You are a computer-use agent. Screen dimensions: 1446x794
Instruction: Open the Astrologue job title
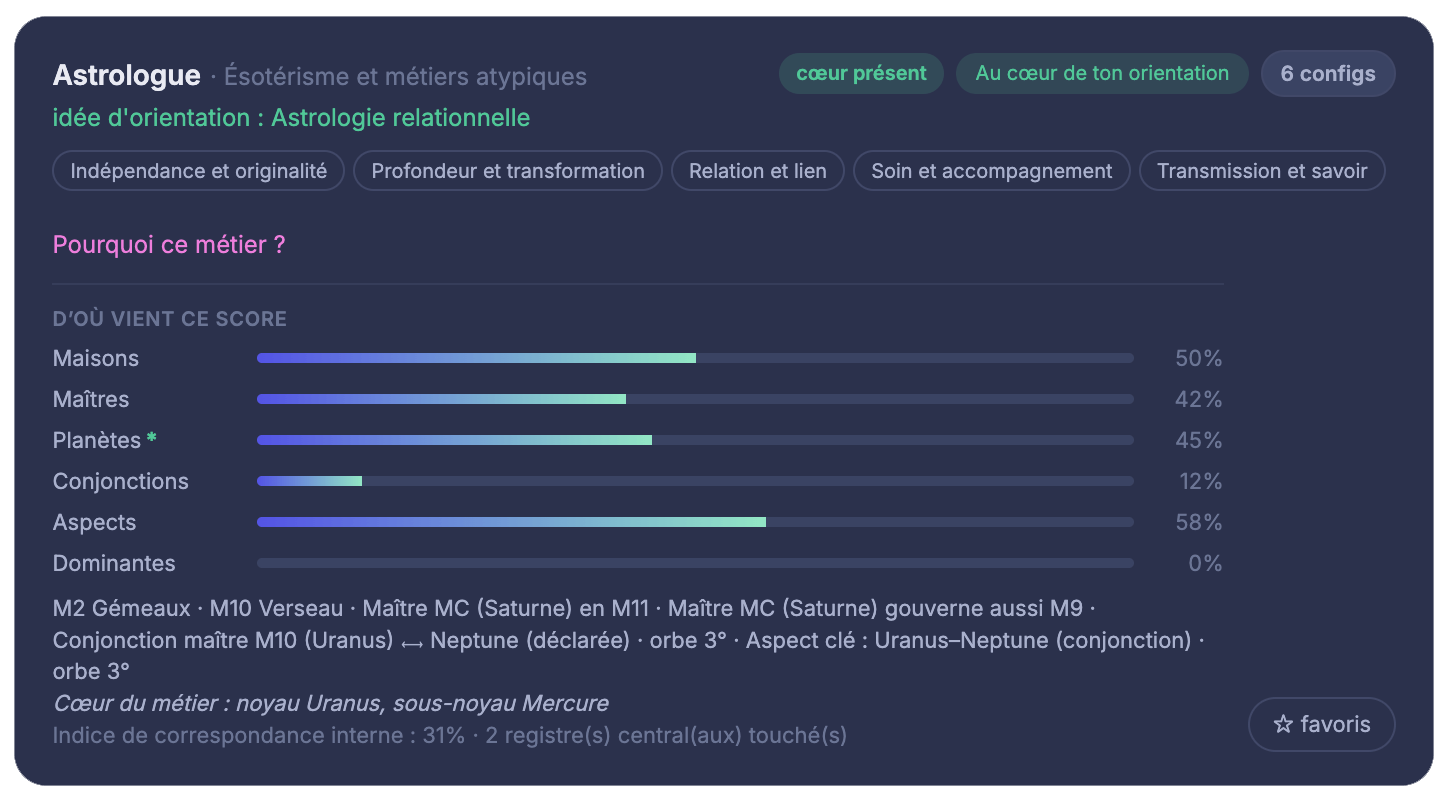pos(127,75)
